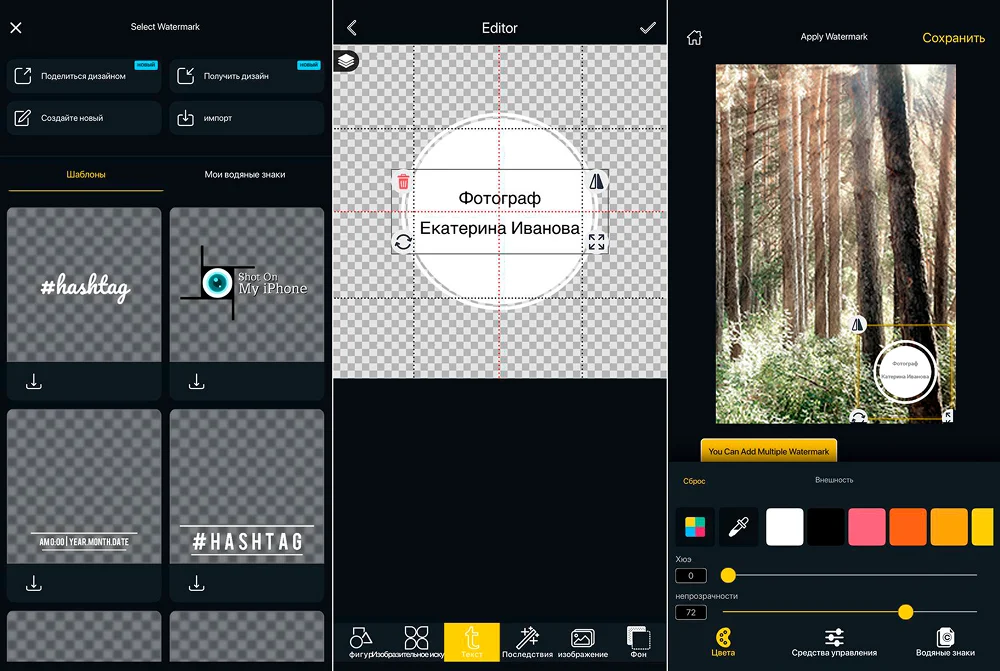Choose the white color swatch
1000x671 pixels.
tap(784, 527)
